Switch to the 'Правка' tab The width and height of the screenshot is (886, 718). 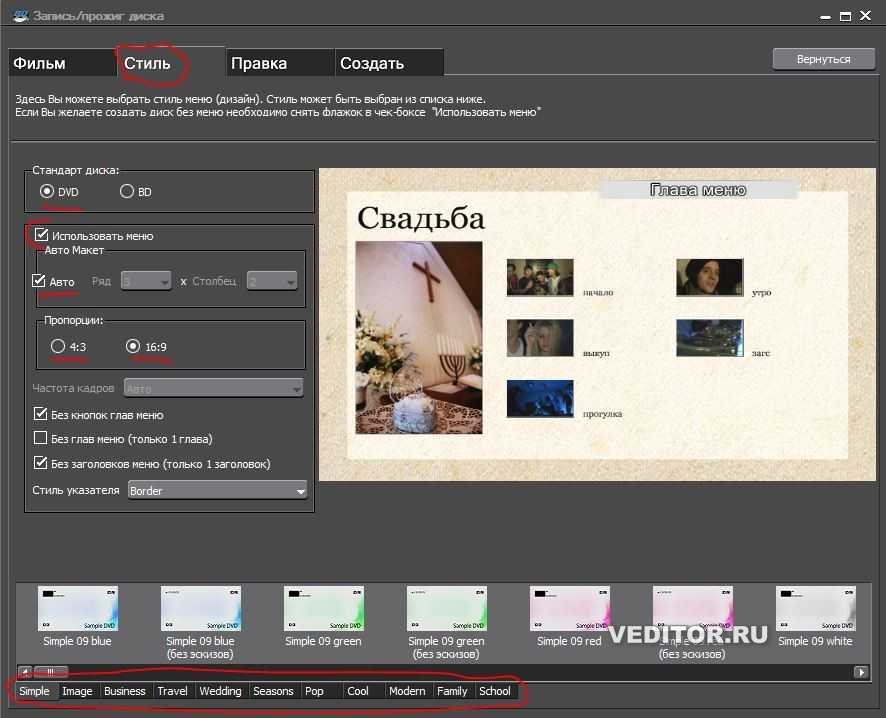[259, 63]
